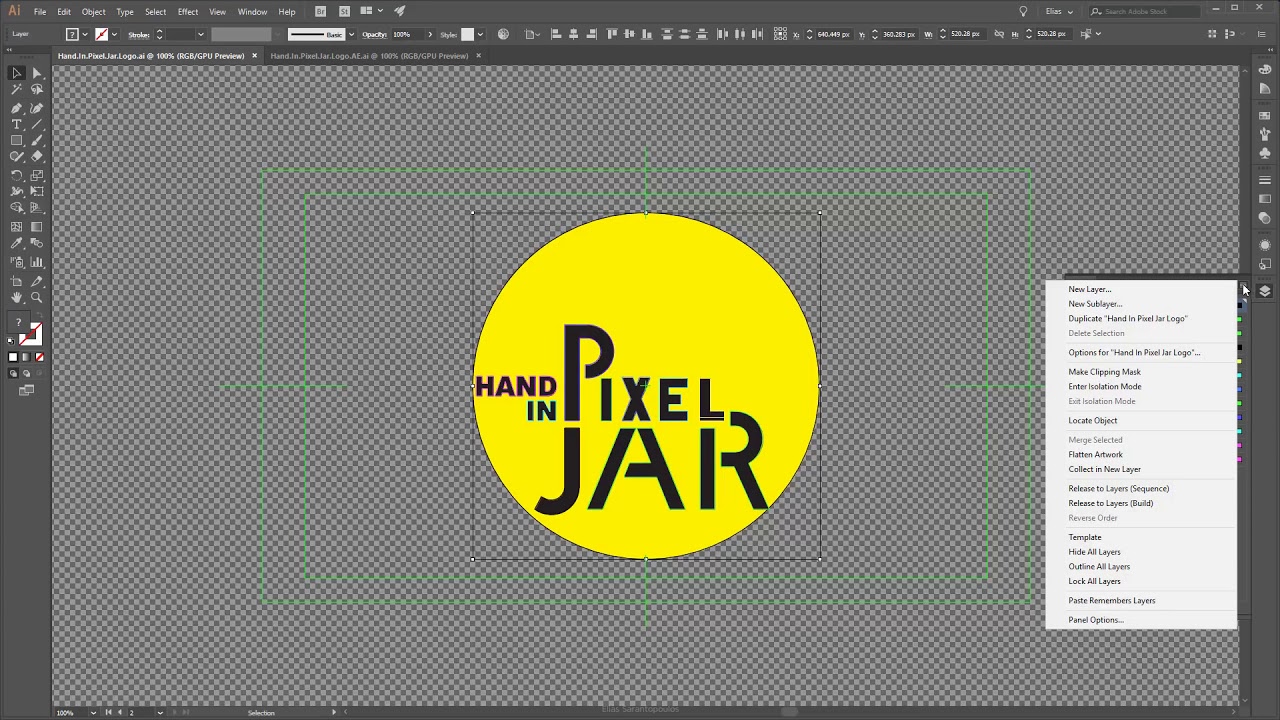The width and height of the screenshot is (1280, 720).
Task: Open Adobe Bridge via the Br icon
Action: [x=320, y=11]
